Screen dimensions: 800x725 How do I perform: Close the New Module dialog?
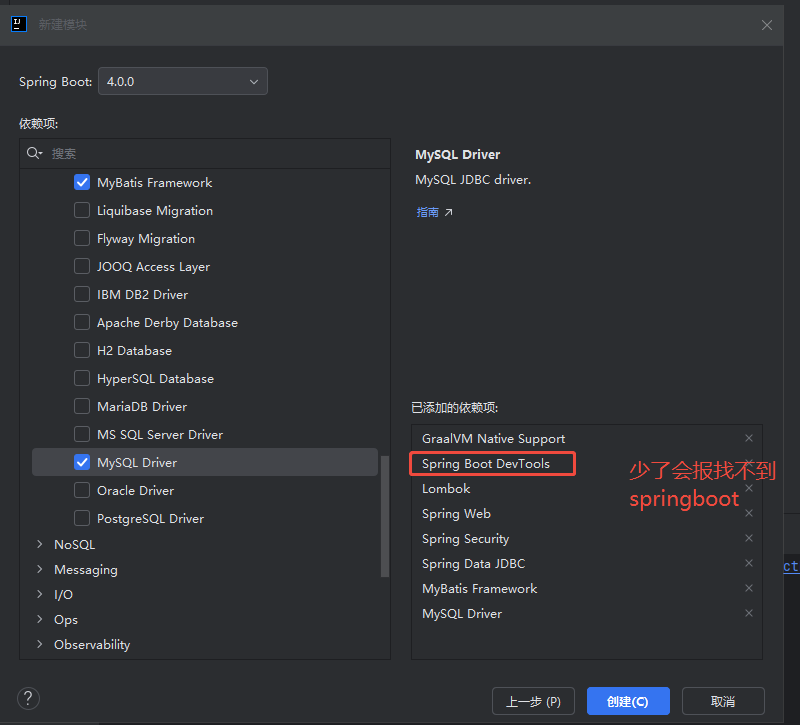tap(766, 25)
